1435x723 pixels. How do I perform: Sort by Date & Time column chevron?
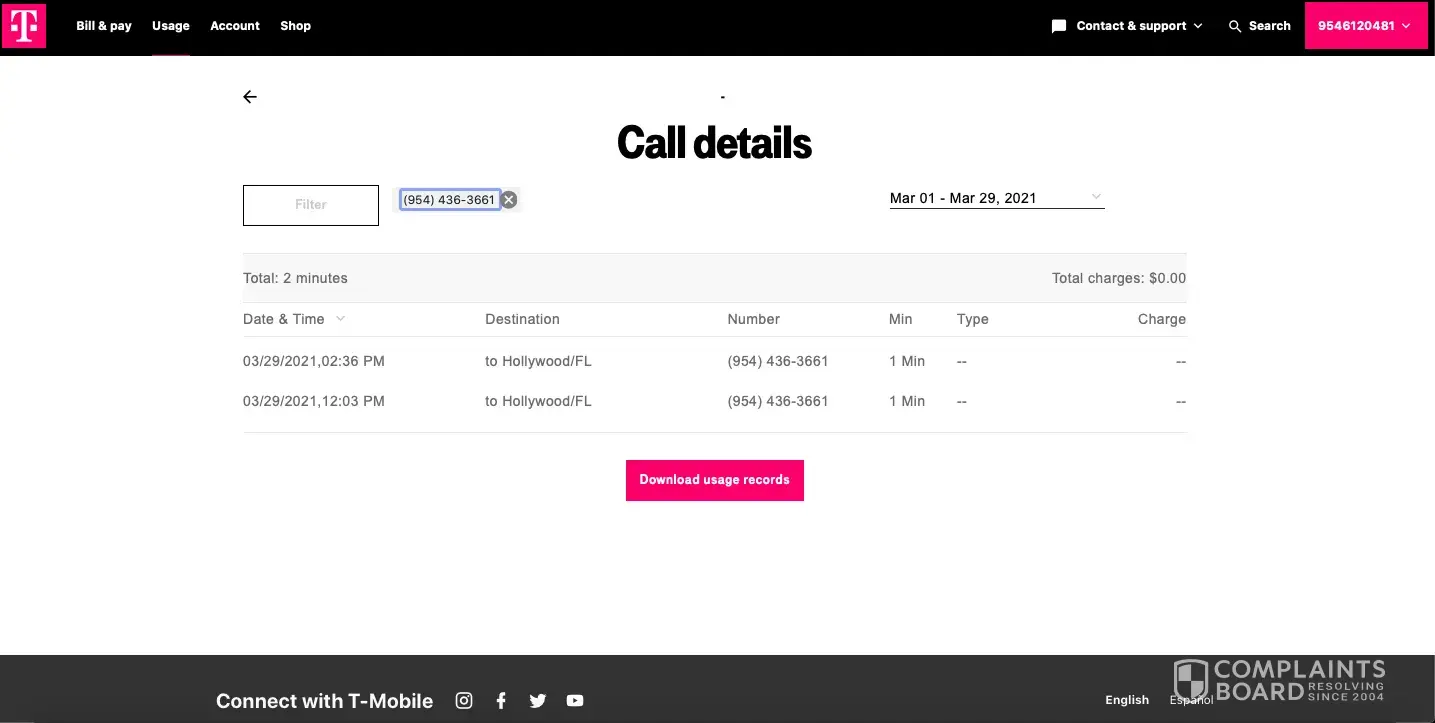click(x=341, y=319)
